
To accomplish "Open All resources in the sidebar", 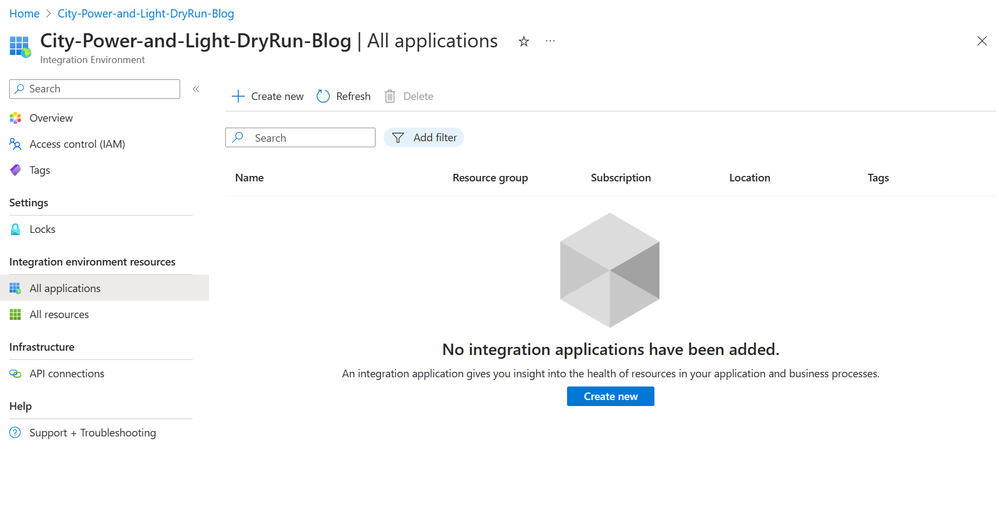I will (x=59, y=314).
